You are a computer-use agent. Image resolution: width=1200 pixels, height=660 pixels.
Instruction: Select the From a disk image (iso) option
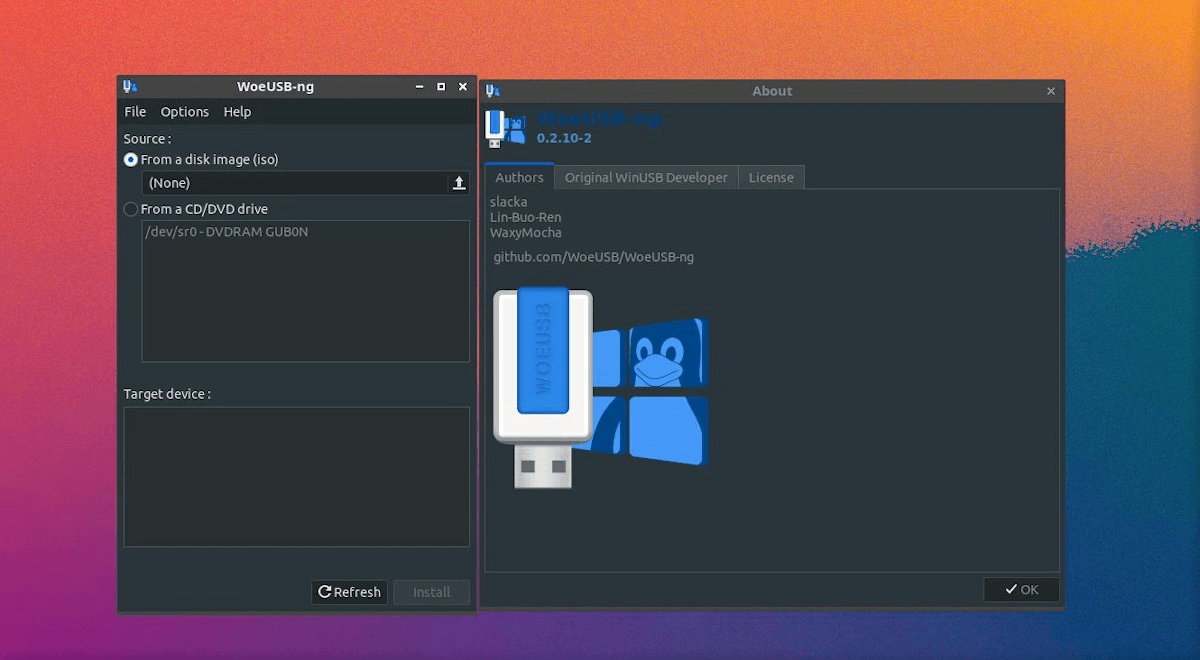[201, 159]
